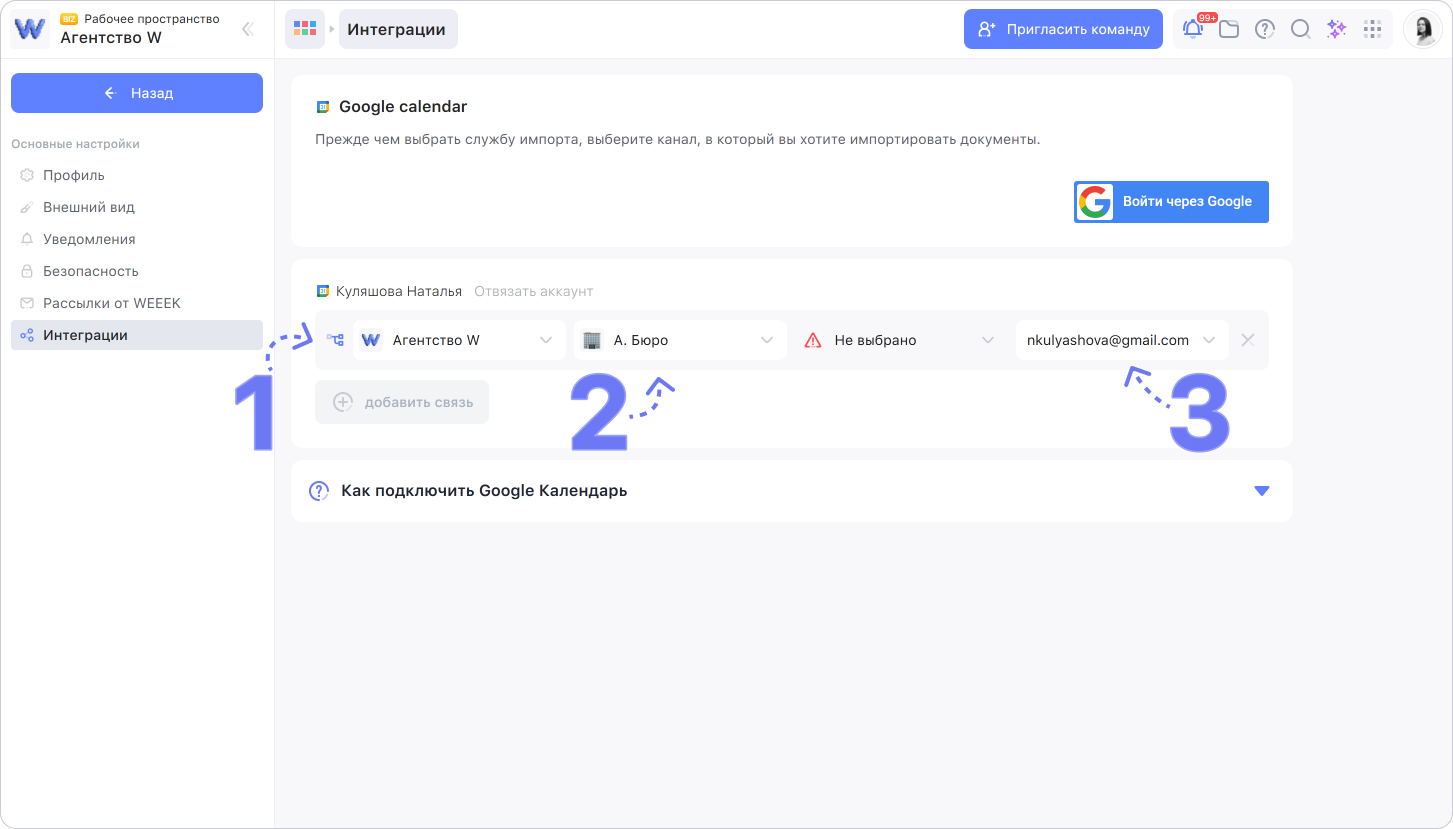Image resolution: width=1453 pixels, height=829 pixels.
Task: Go to Безопасность settings section
Action: (90, 271)
